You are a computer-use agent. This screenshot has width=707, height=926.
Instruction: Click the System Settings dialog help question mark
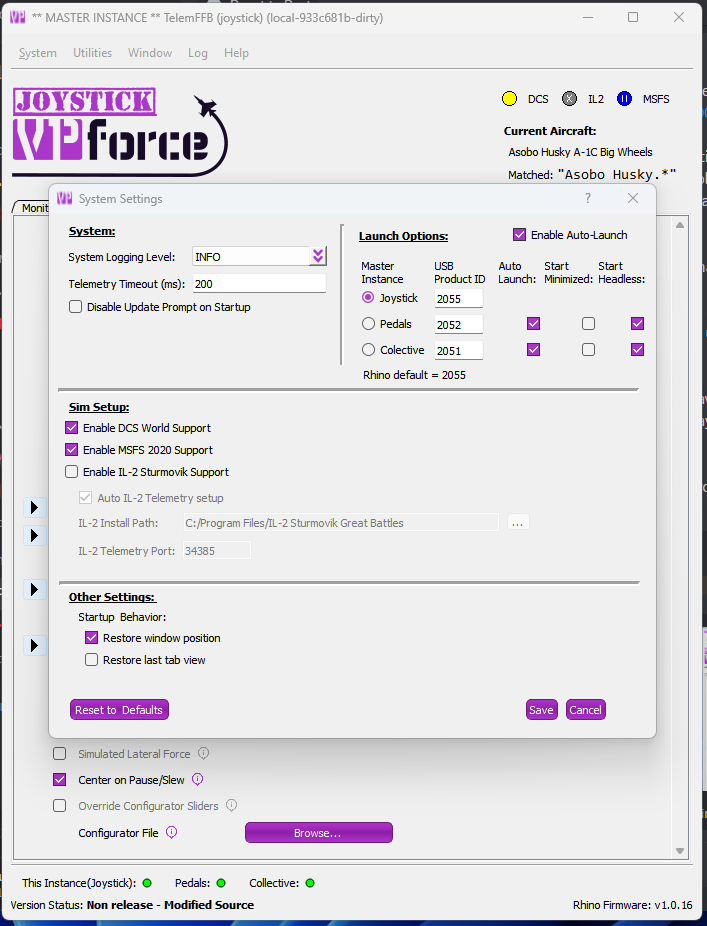click(588, 198)
